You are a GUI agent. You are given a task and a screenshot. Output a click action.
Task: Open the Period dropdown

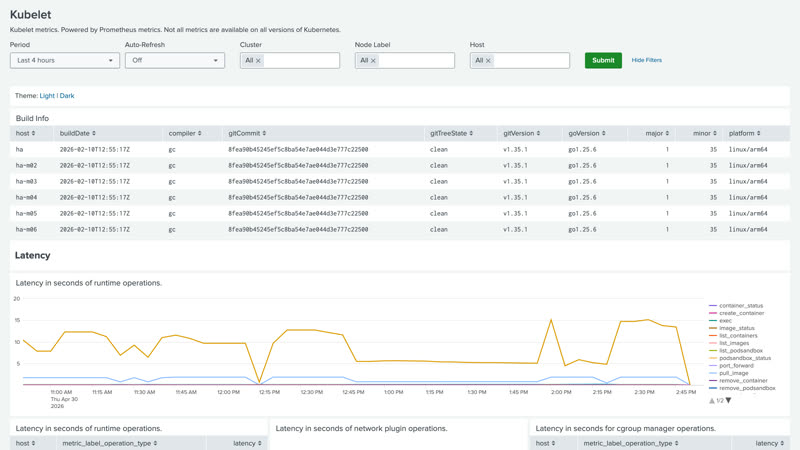pos(64,60)
